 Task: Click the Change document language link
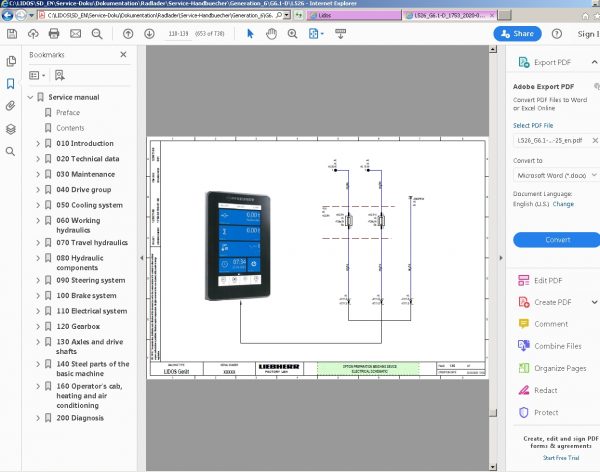563,204
